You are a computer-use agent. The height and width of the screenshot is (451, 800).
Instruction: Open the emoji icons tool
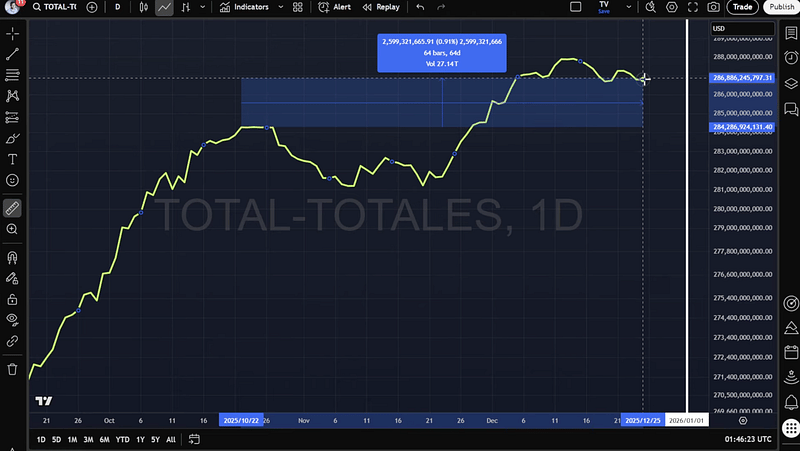click(x=12, y=180)
